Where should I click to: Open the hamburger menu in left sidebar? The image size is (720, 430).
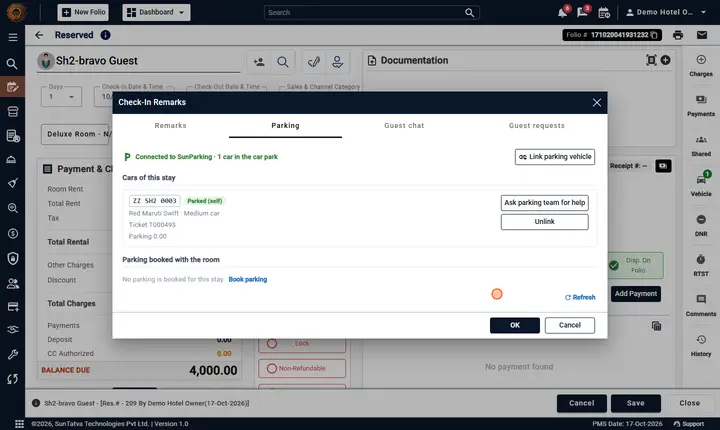pos(13,37)
